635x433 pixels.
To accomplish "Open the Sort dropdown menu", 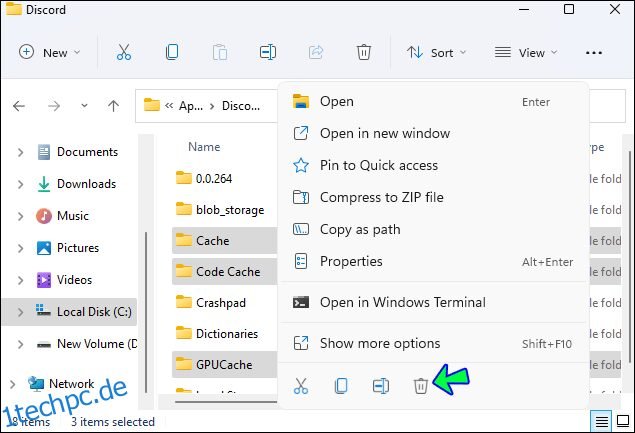I will tap(437, 53).
